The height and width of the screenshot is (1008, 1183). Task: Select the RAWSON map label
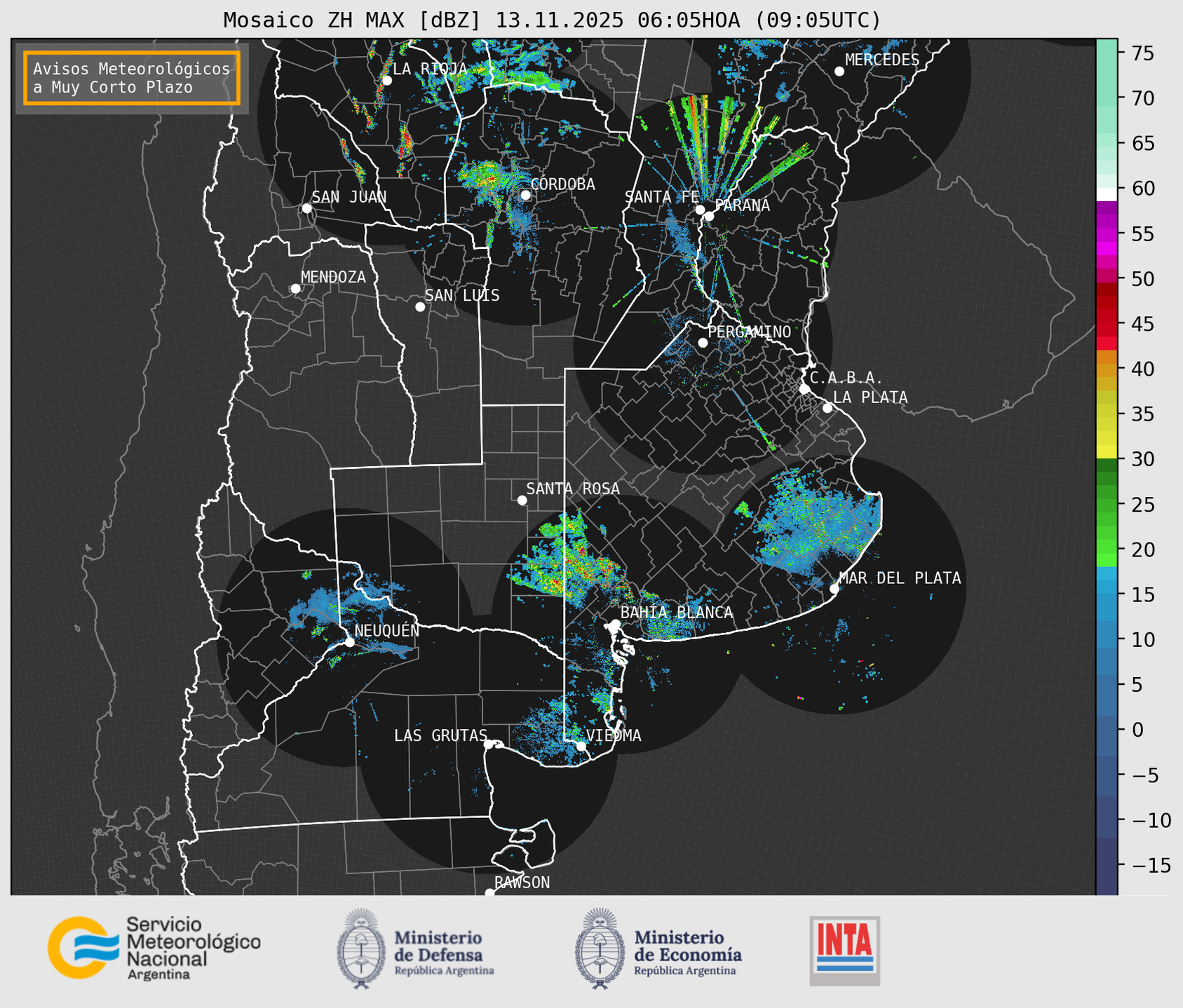click(522, 883)
